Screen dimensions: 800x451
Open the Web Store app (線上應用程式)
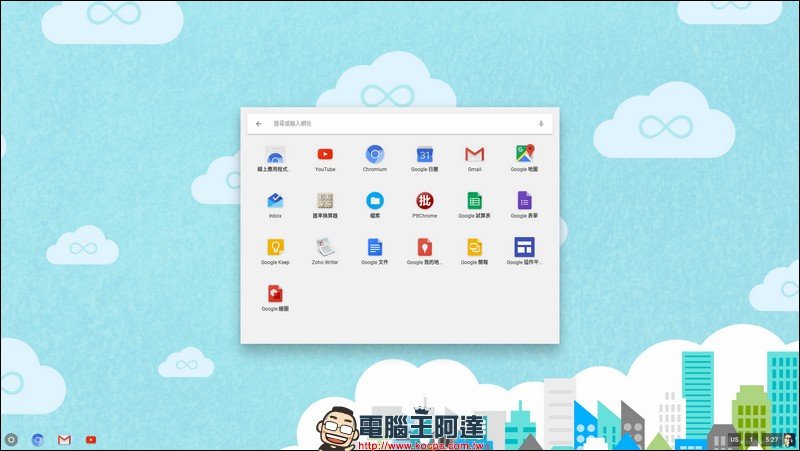[x=275, y=155]
